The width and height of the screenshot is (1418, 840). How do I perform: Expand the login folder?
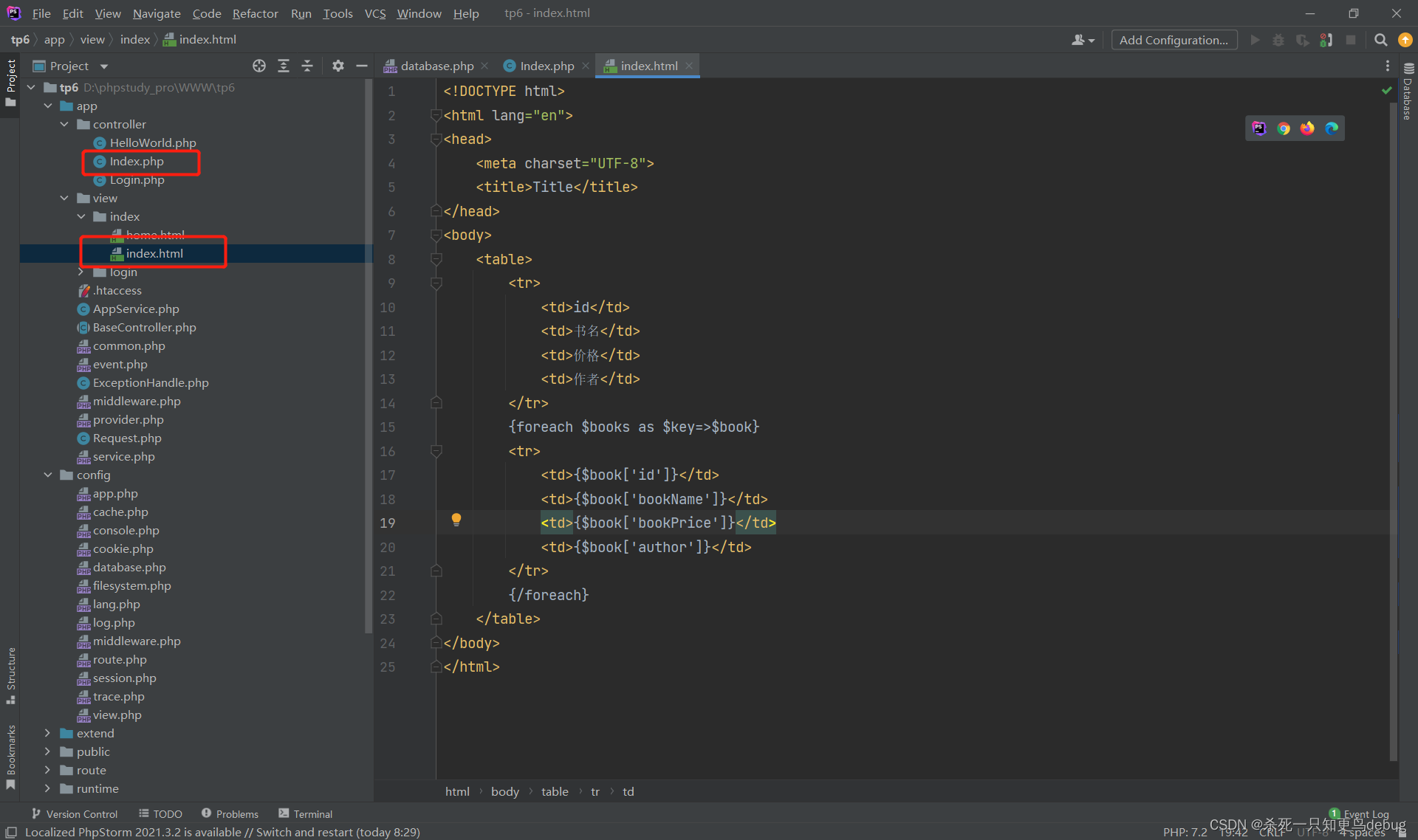(81, 272)
